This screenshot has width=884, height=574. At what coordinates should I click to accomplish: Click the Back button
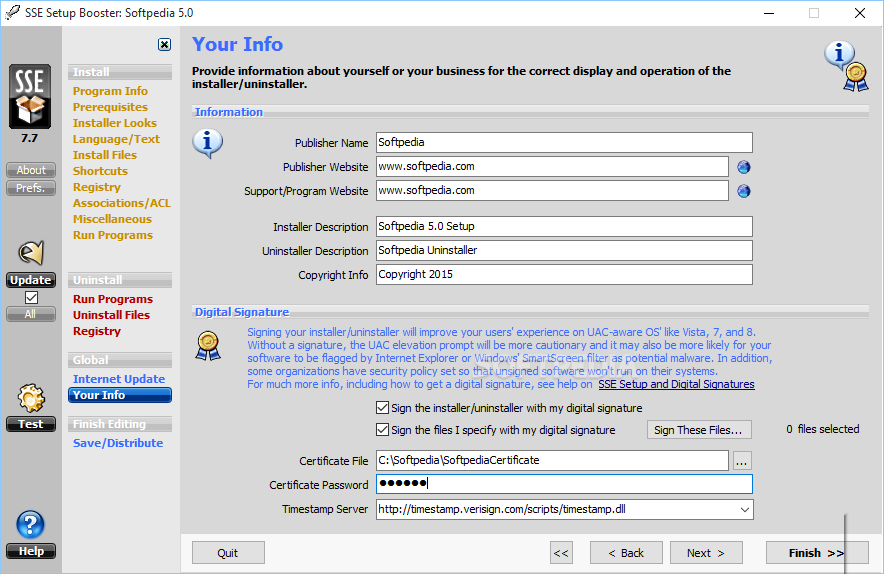[x=626, y=553]
